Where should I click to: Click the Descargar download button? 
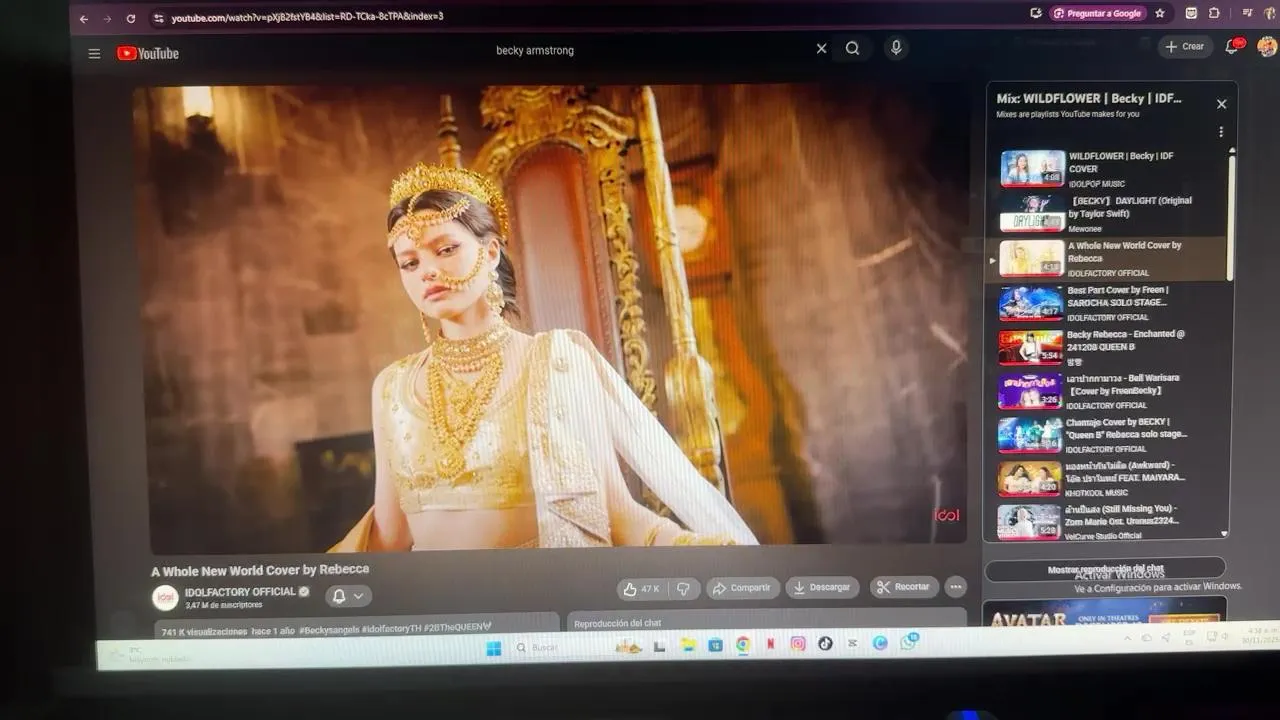pyautogui.click(x=822, y=587)
